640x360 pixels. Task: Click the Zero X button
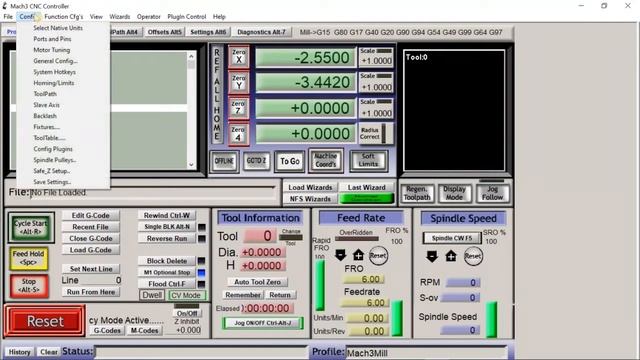tap(238, 56)
